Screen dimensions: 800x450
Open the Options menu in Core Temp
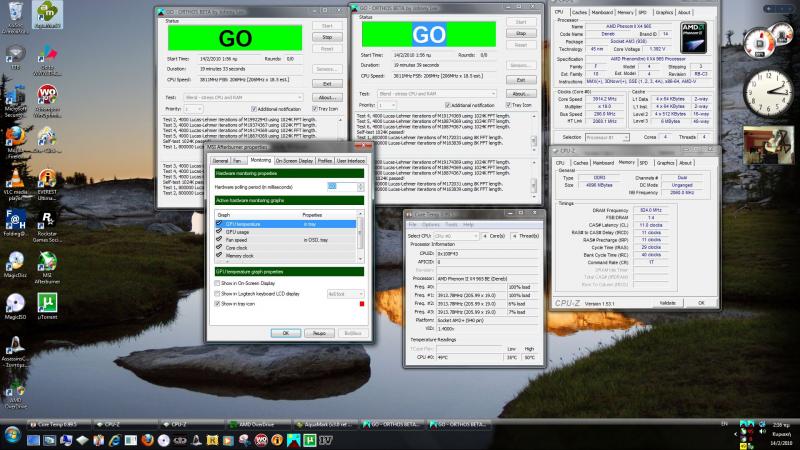point(431,224)
